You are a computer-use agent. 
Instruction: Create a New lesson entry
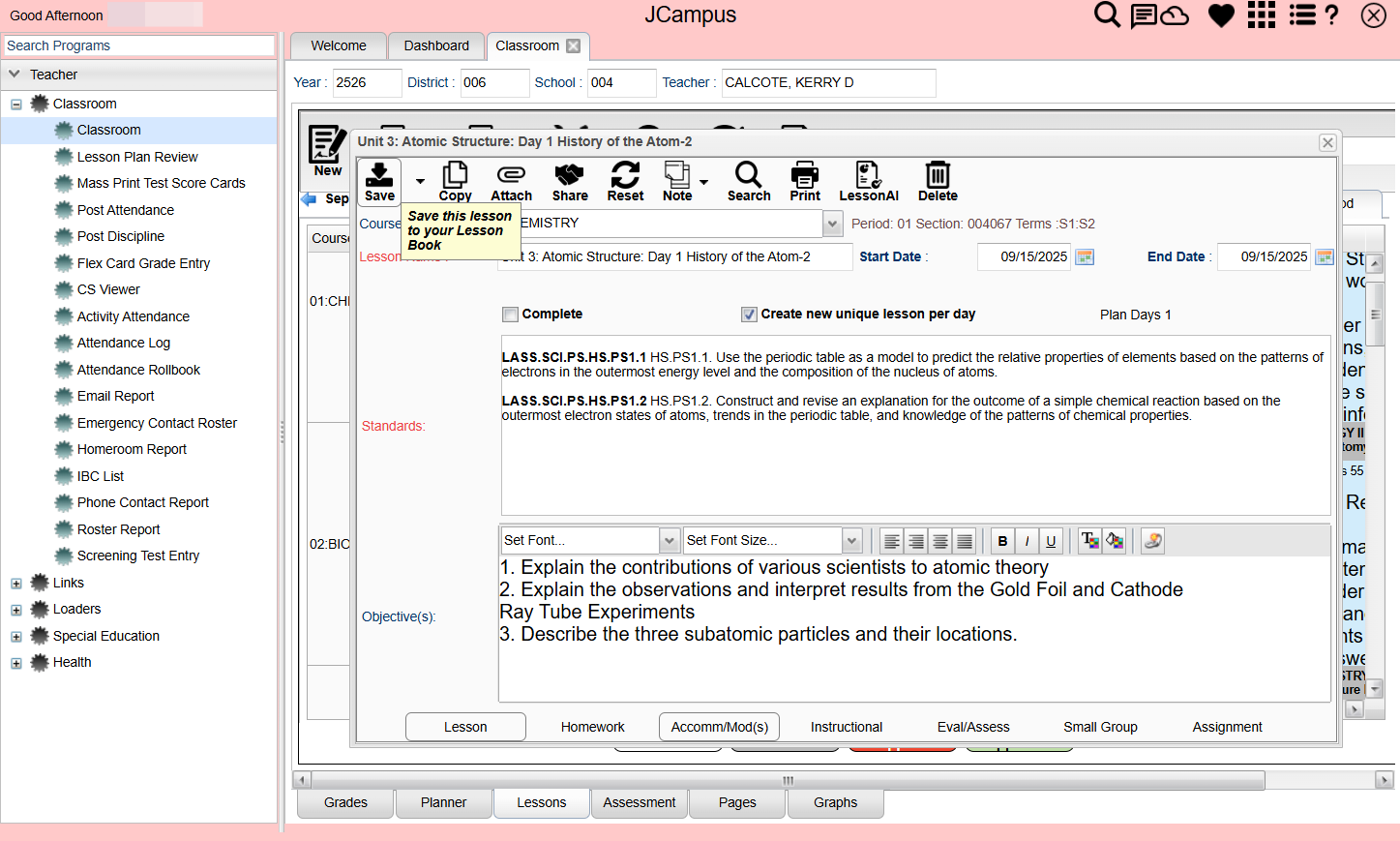point(328,152)
